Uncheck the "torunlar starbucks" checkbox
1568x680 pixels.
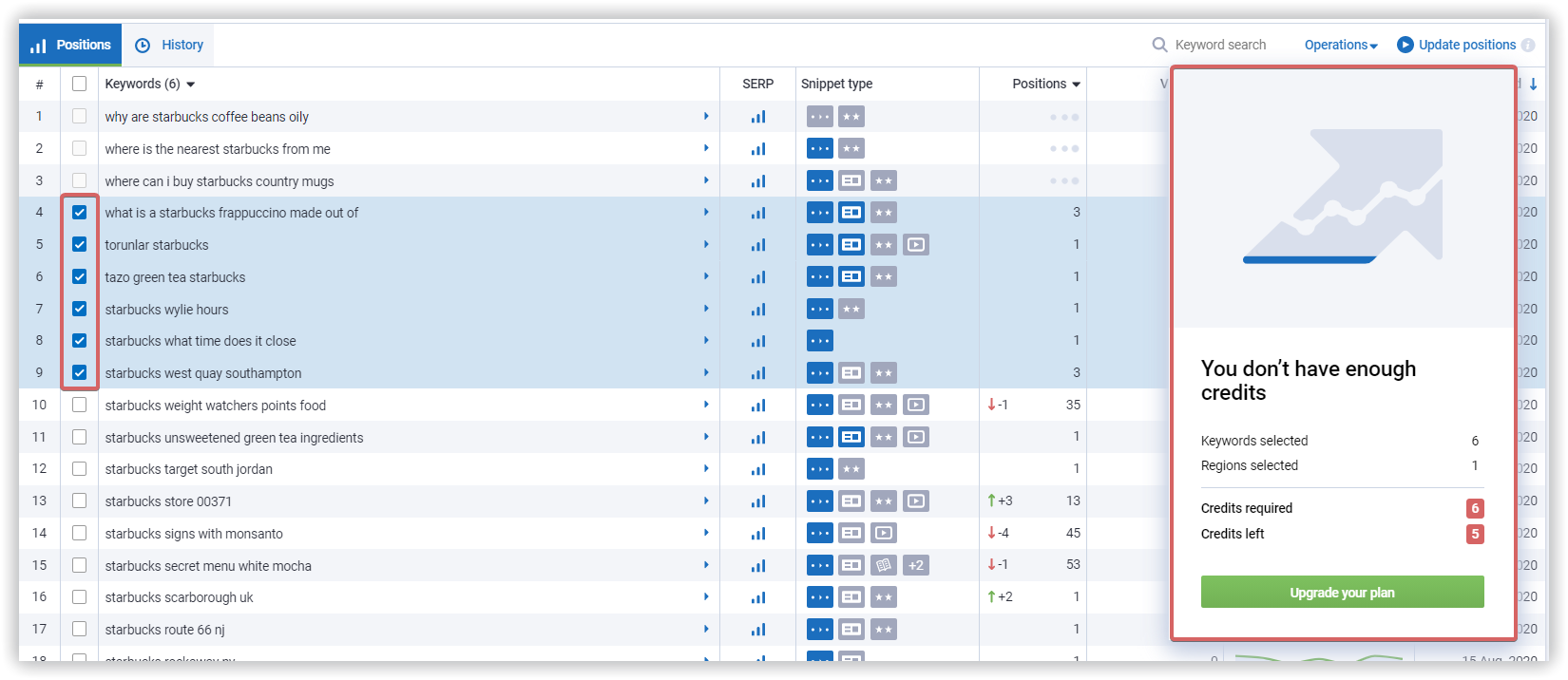click(80, 244)
